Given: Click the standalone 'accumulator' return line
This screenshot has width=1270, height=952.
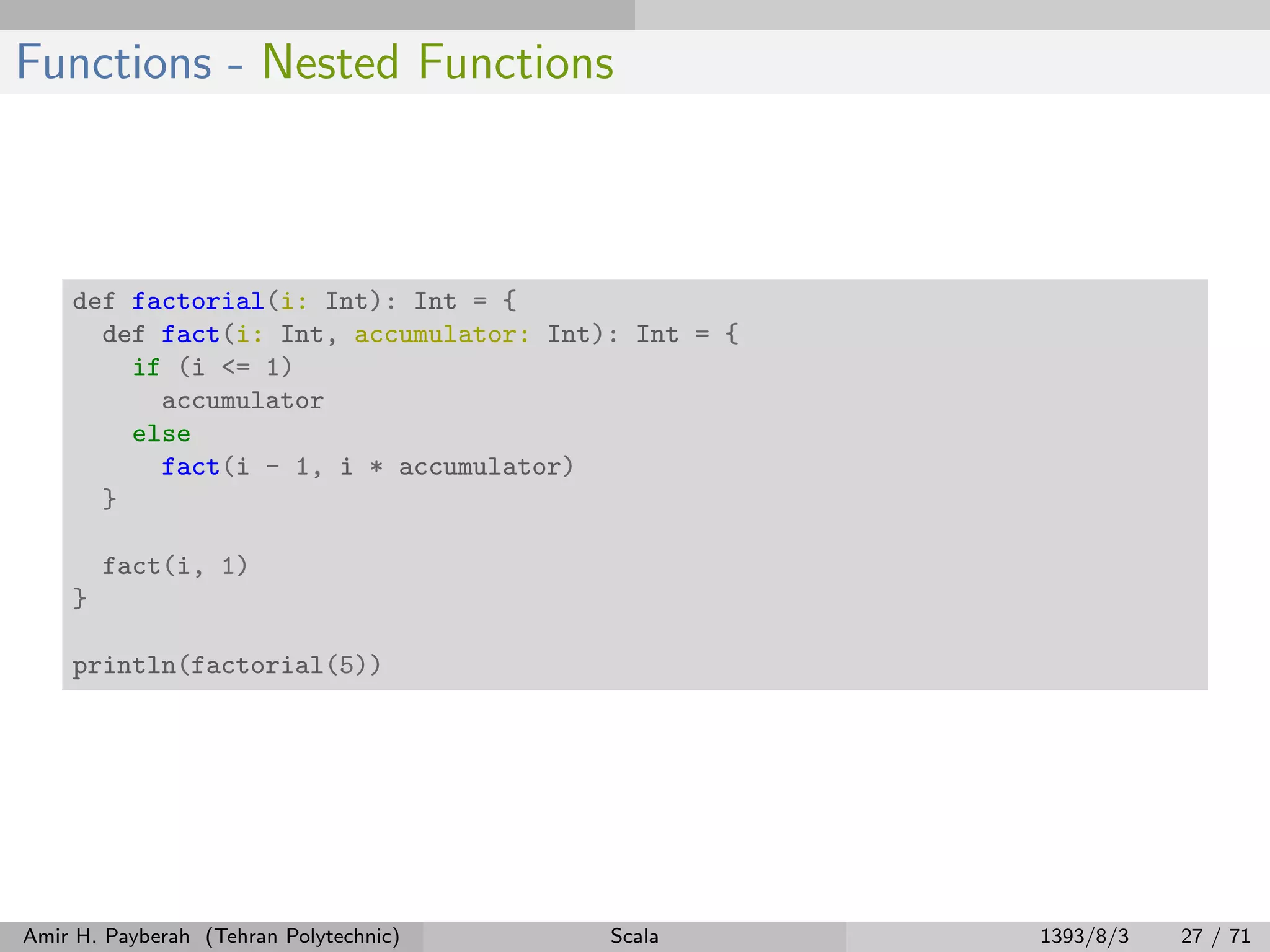Looking at the screenshot, I should click(x=242, y=401).
